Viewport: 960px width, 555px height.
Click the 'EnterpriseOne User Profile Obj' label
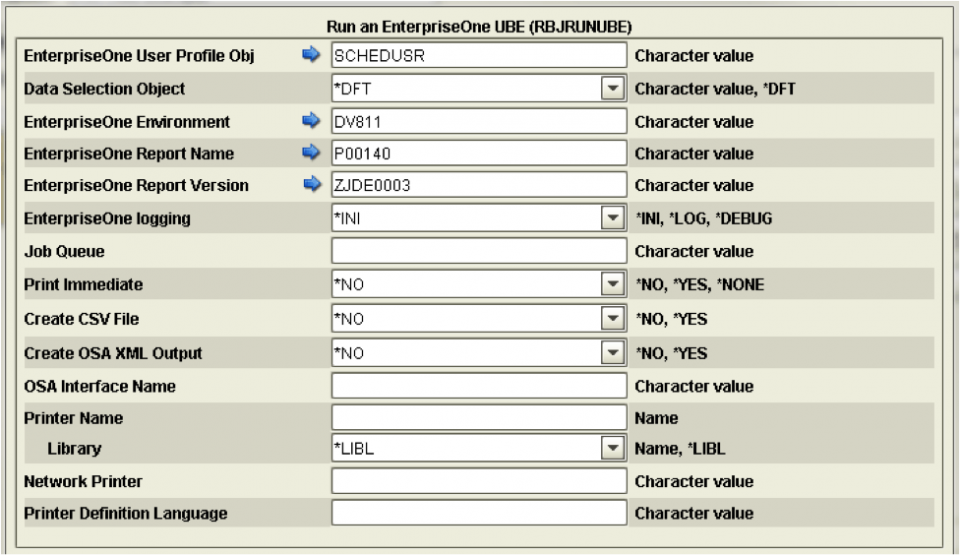pyautogui.click(x=139, y=56)
